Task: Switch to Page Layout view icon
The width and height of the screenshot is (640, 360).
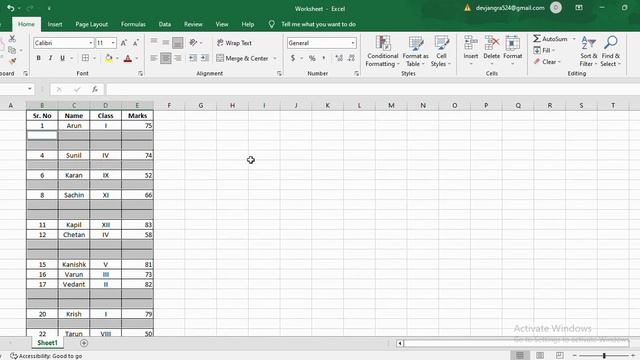Action: 540,356
